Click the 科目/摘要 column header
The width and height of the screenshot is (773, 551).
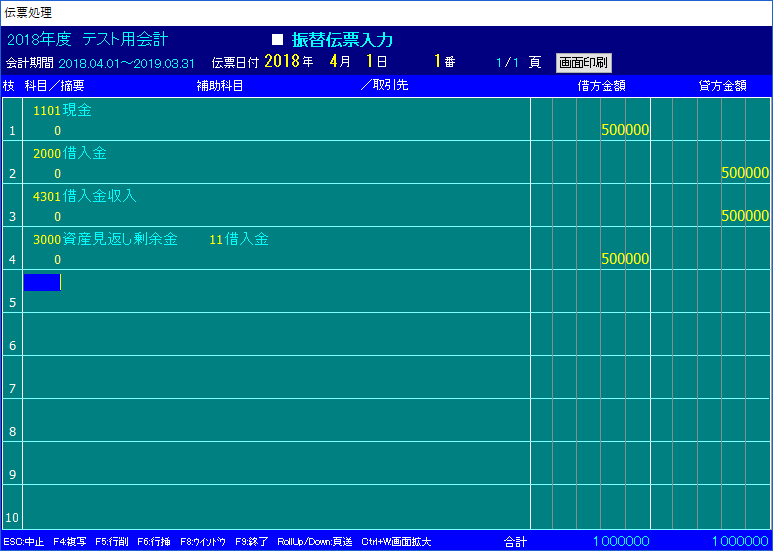click(54, 86)
